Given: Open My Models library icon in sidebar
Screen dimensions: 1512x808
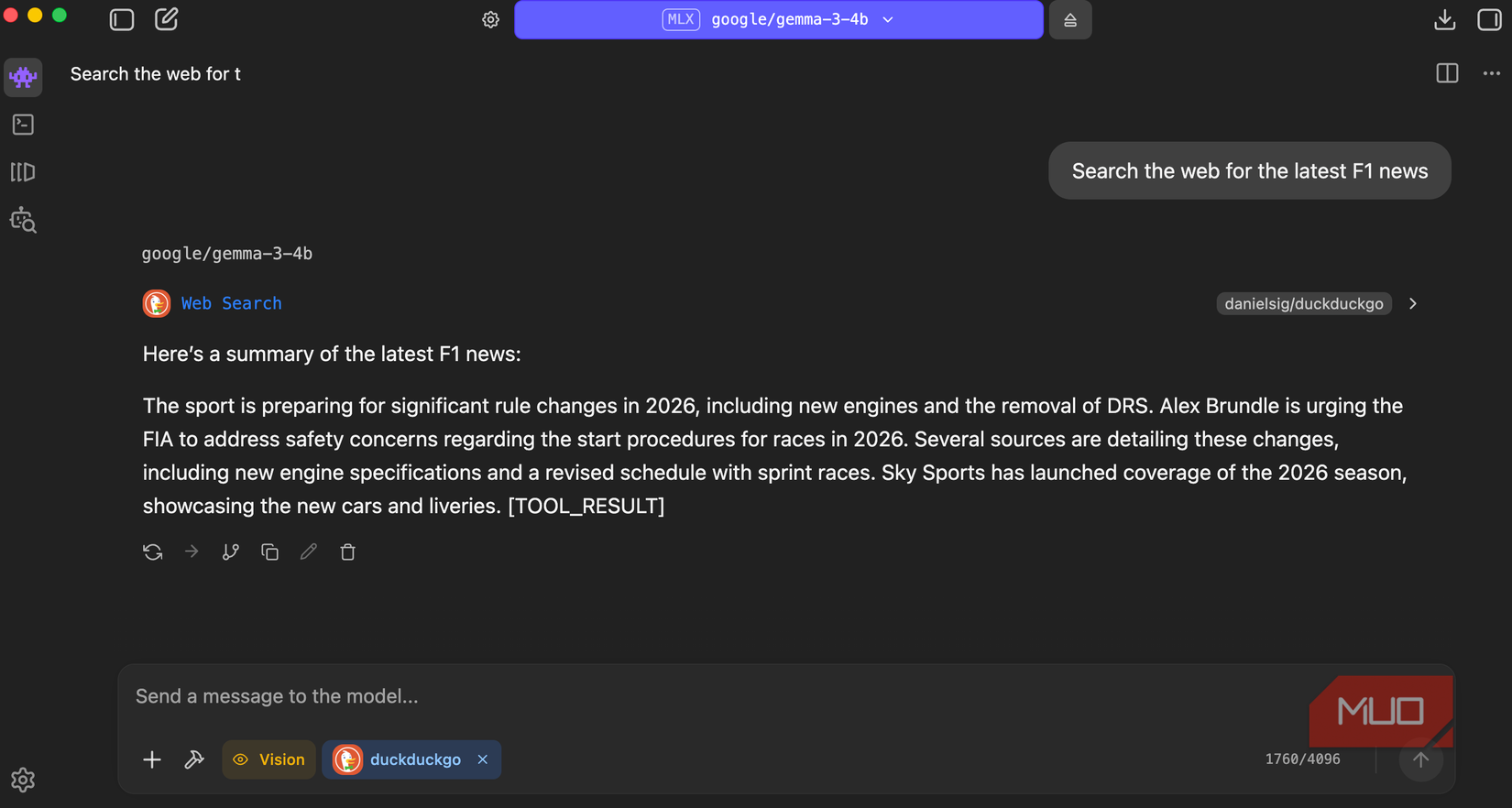Looking at the screenshot, I should 23,172.
